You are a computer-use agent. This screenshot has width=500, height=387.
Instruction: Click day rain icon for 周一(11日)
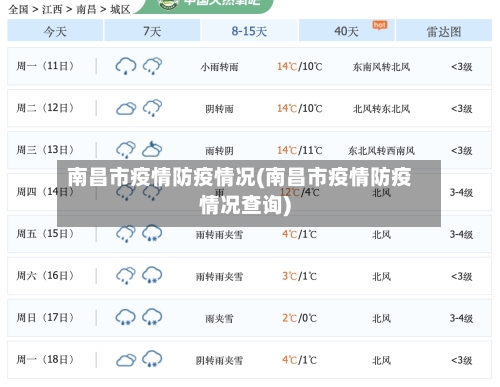coord(126,66)
